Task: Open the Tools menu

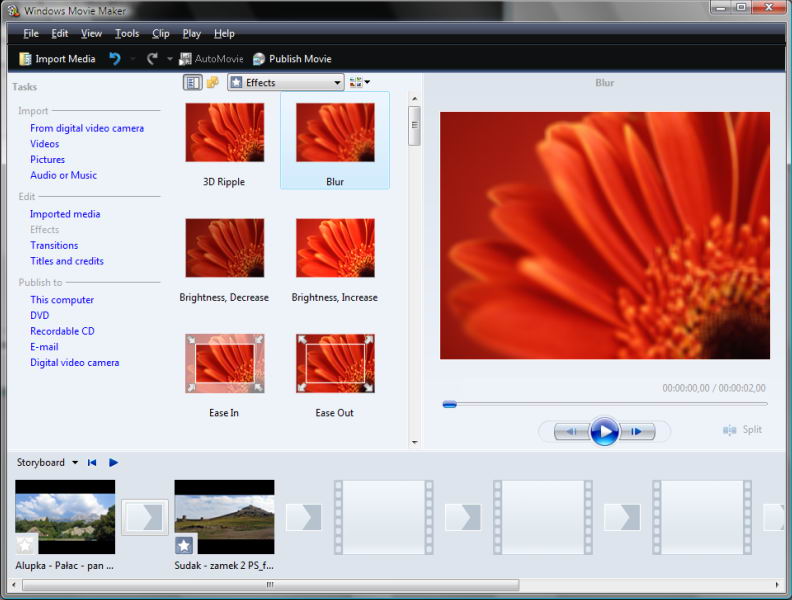Action: coord(127,34)
